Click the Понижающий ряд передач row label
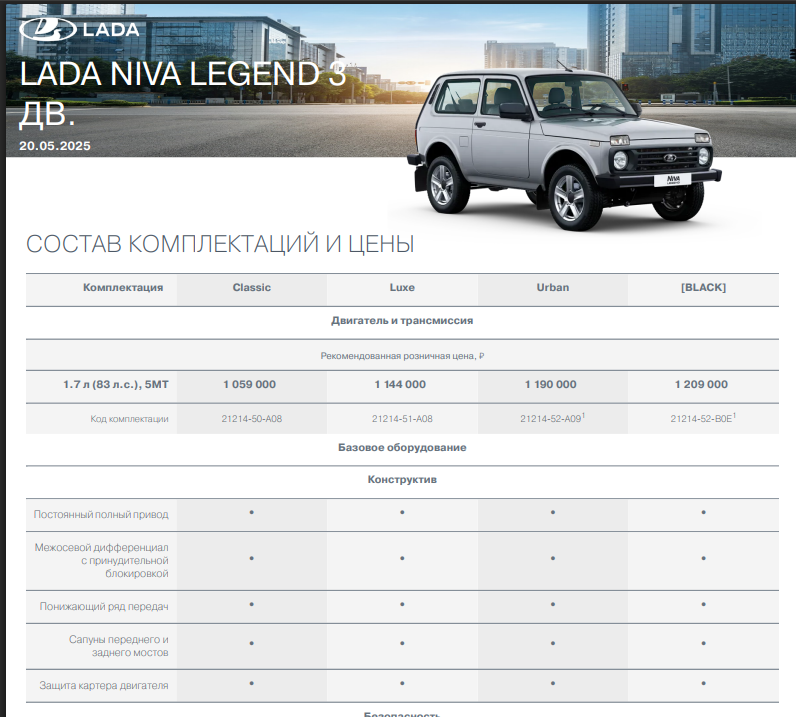Image resolution: width=796 pixels, height=717 pixels. 104,607
